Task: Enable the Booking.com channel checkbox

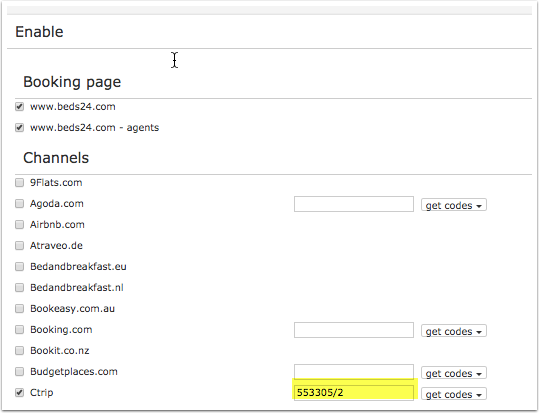Action: (x=20, y=329)
